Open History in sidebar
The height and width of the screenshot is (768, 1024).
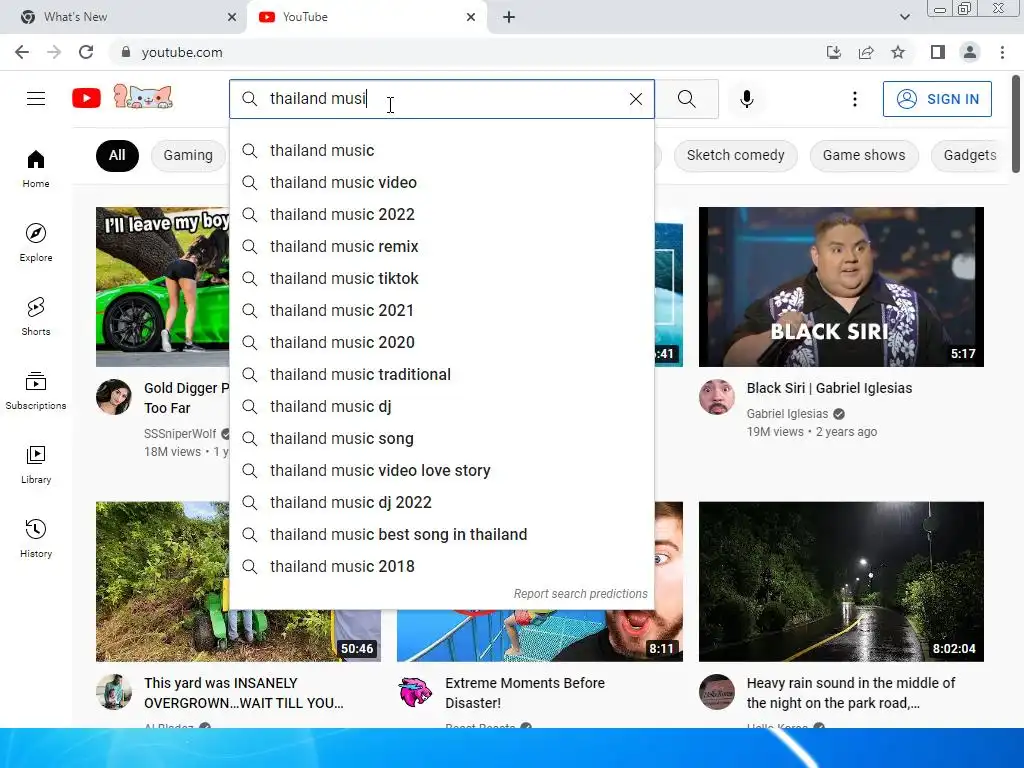click(36, 538)
